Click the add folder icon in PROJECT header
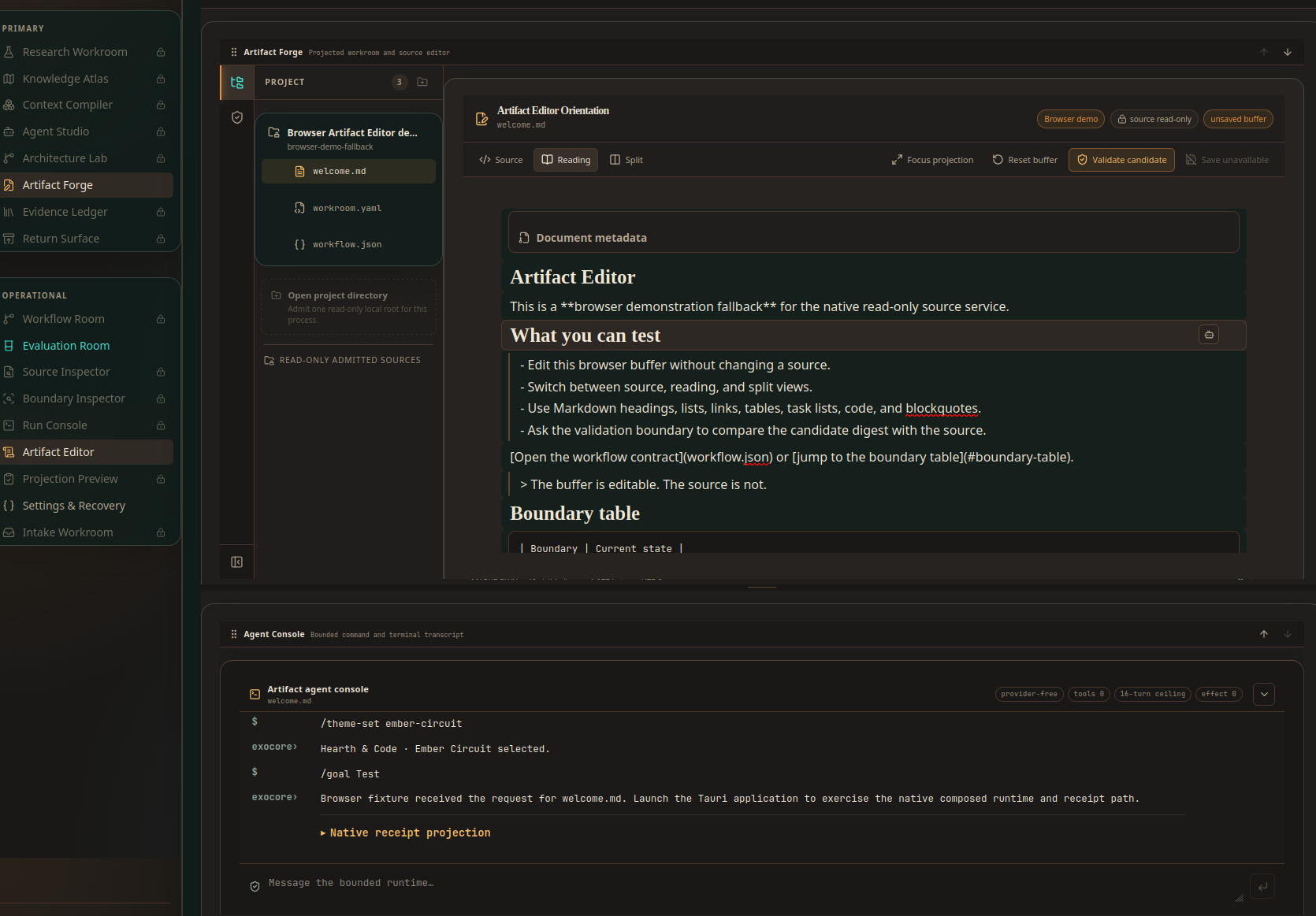 pos(422,82)
